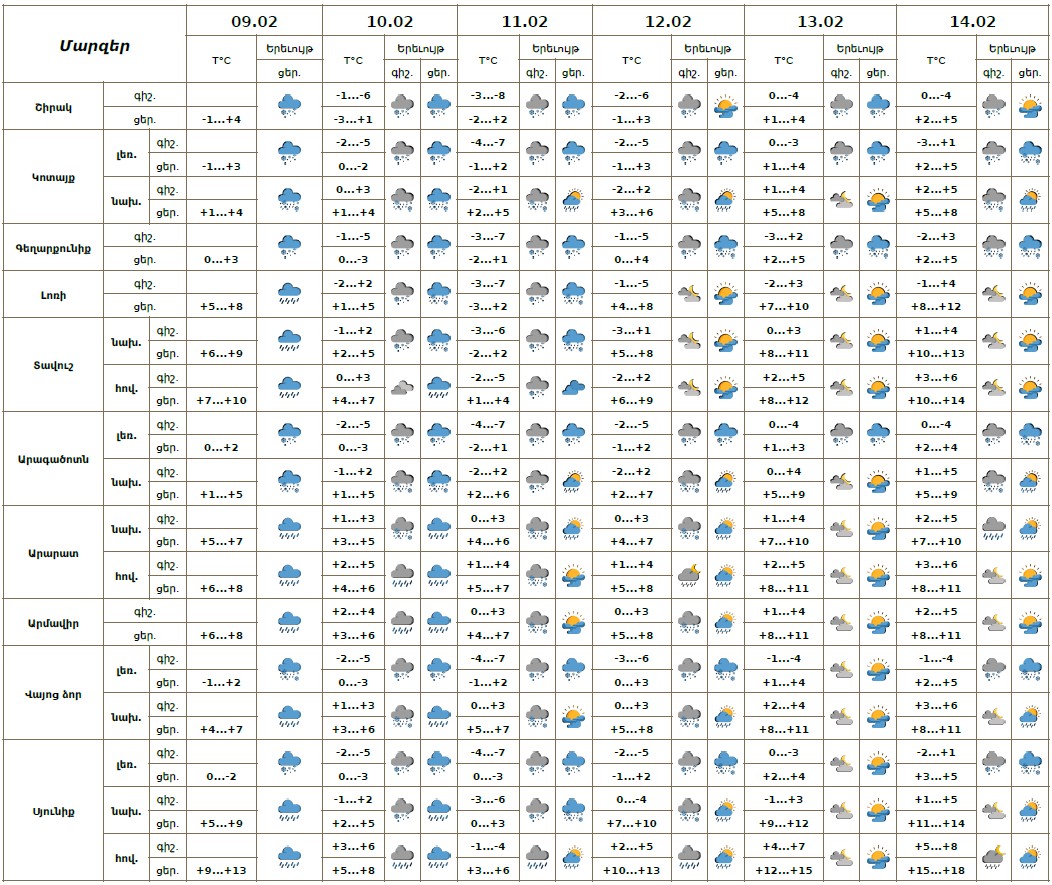Viewport: 1052px width, 885px height.
Task: Select the 14.02 date column header
Action: point(972,21)
